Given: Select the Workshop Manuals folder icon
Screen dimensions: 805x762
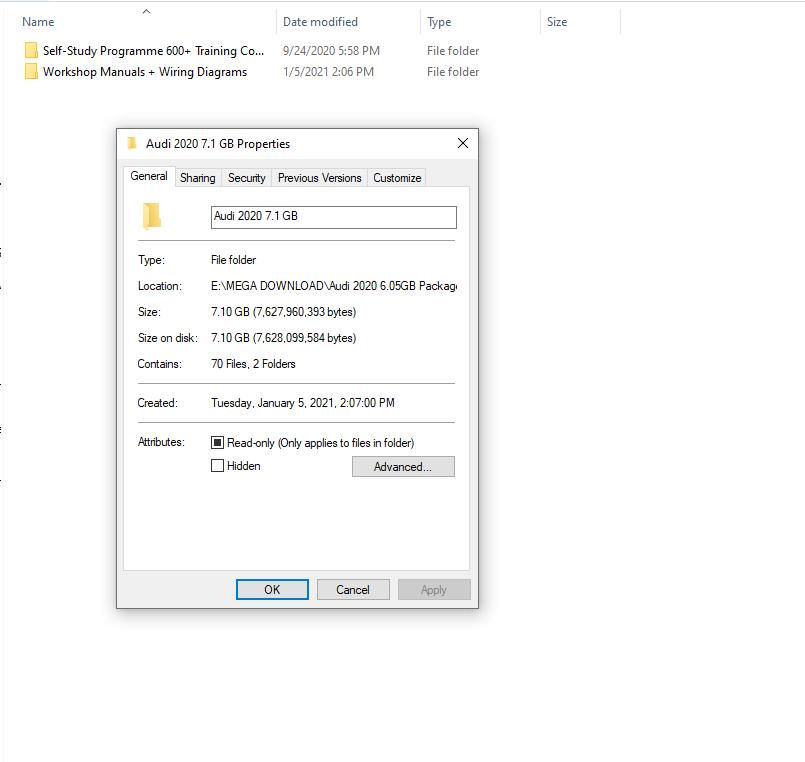Looking at the screenshot, I should pyautogui.click(x=31, y=71).
